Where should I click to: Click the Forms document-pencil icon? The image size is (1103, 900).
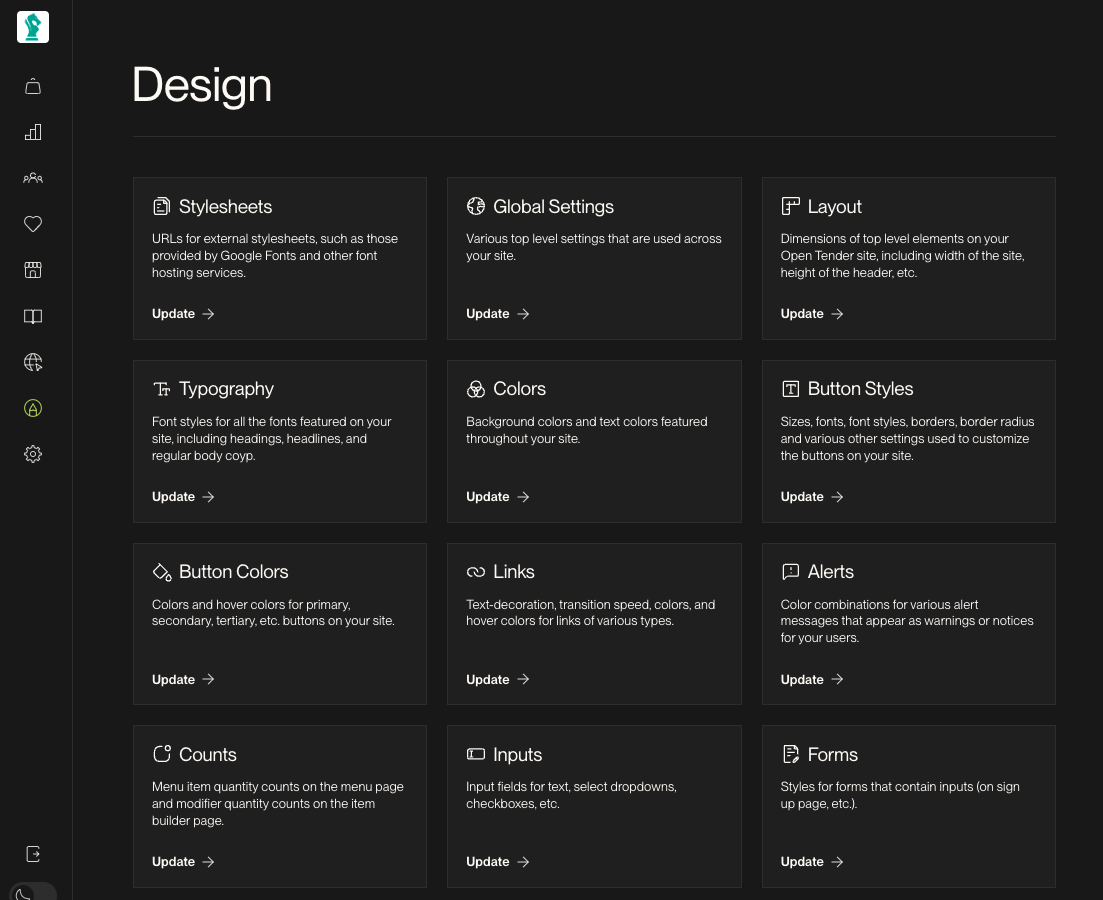[790, 754]
